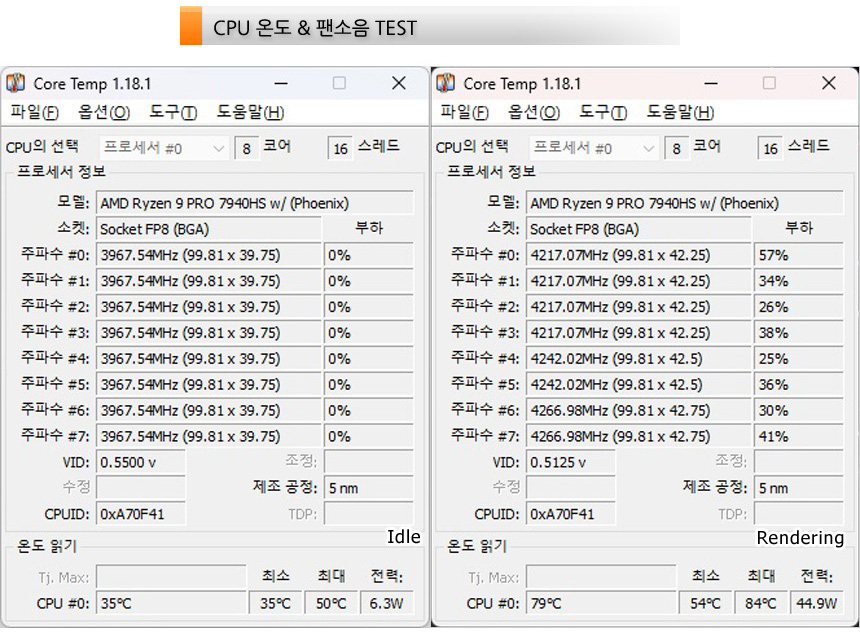This screenshot has width=860, height=633.
Task: Click the 제조 공정 5 nm field in the Rendering window
Action: point(799,488)
